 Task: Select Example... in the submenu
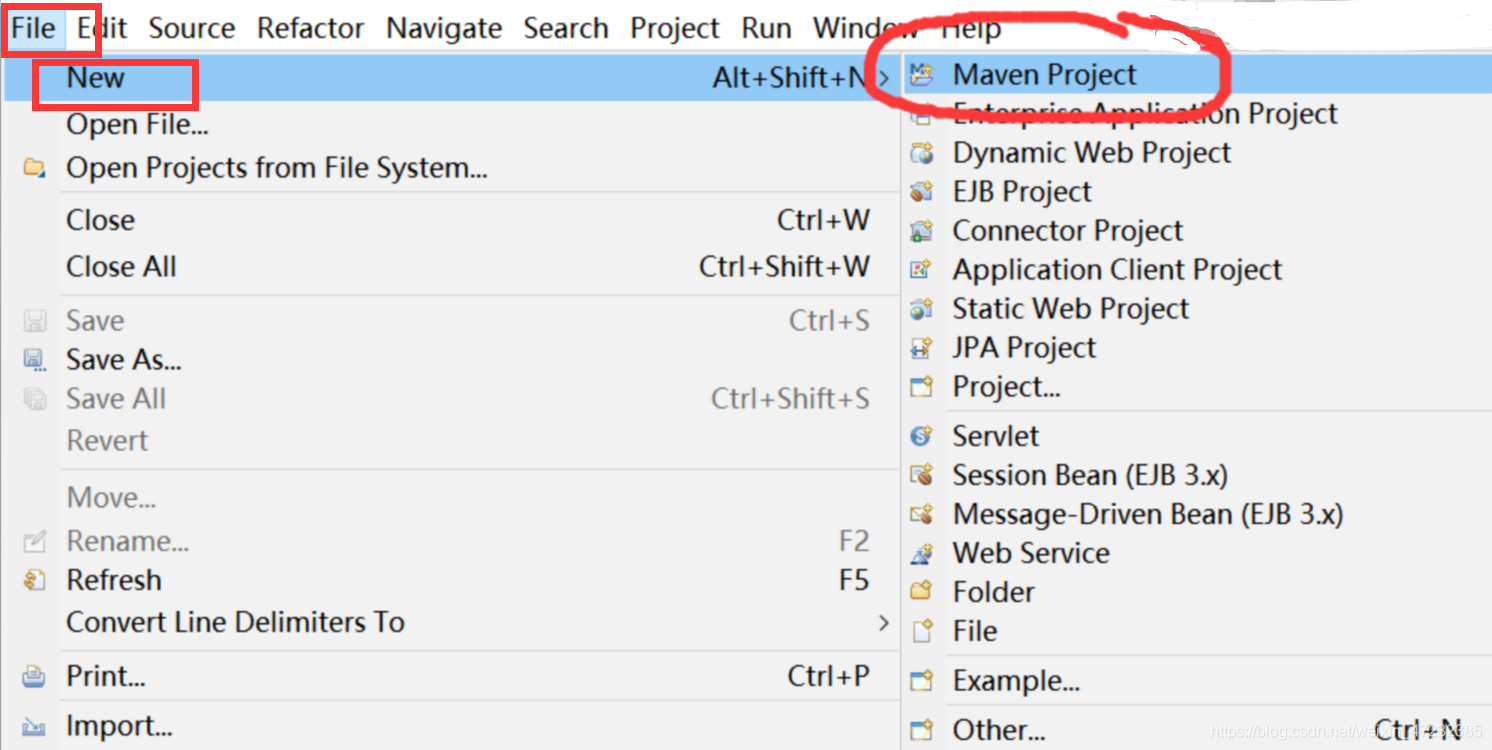point(1016,681)
